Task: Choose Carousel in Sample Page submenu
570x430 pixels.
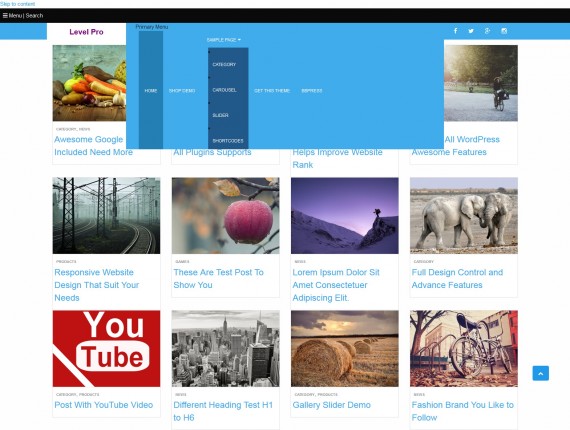Action: [224, 90]
